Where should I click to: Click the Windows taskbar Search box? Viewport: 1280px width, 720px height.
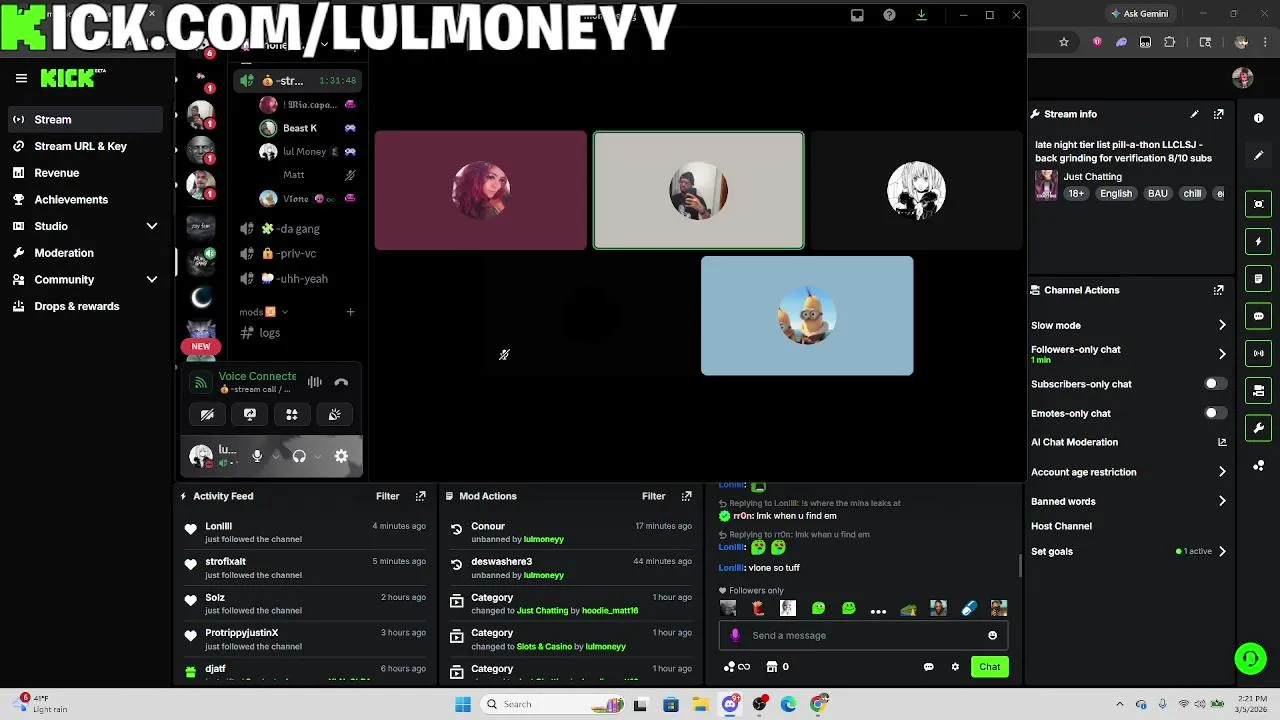click(551, 704)
